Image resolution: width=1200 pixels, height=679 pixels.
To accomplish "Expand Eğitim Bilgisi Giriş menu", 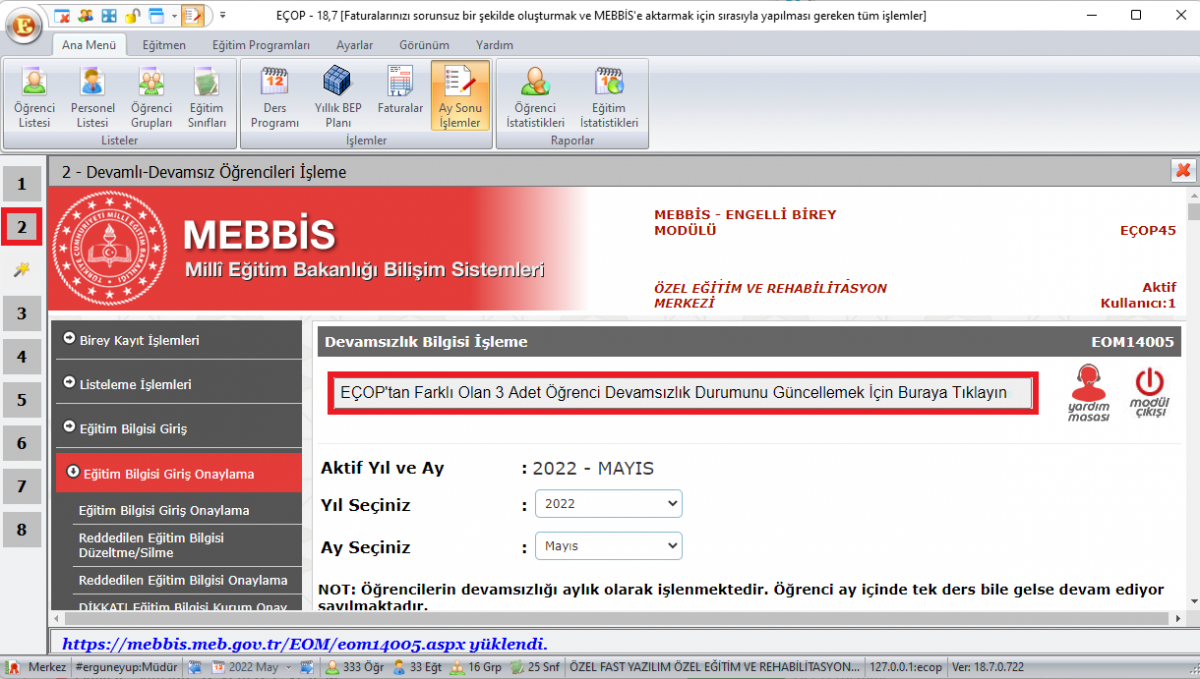I will [x=175, y=428].
